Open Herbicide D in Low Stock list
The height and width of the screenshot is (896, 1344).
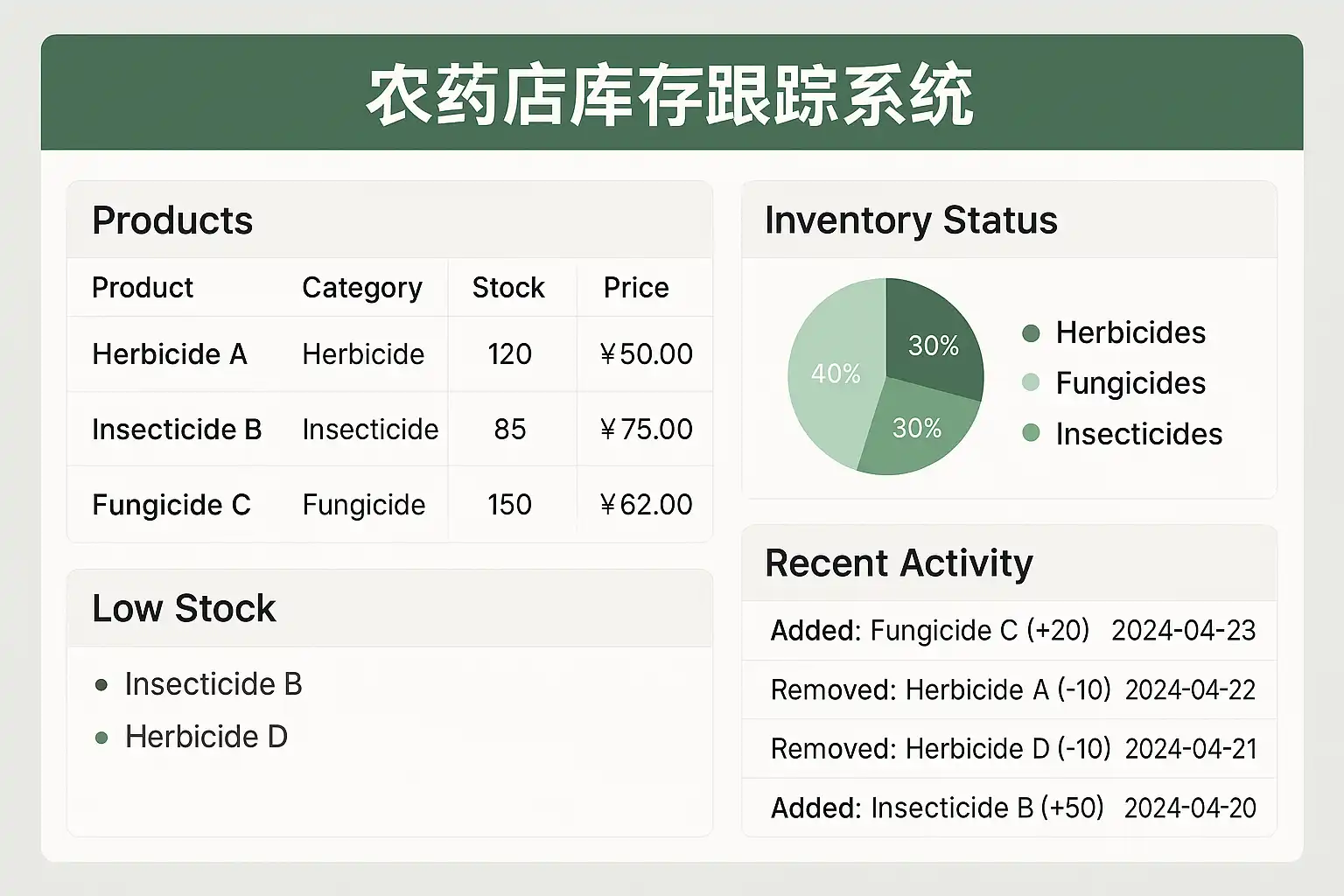pyautogui.click(x=206, y=738)
